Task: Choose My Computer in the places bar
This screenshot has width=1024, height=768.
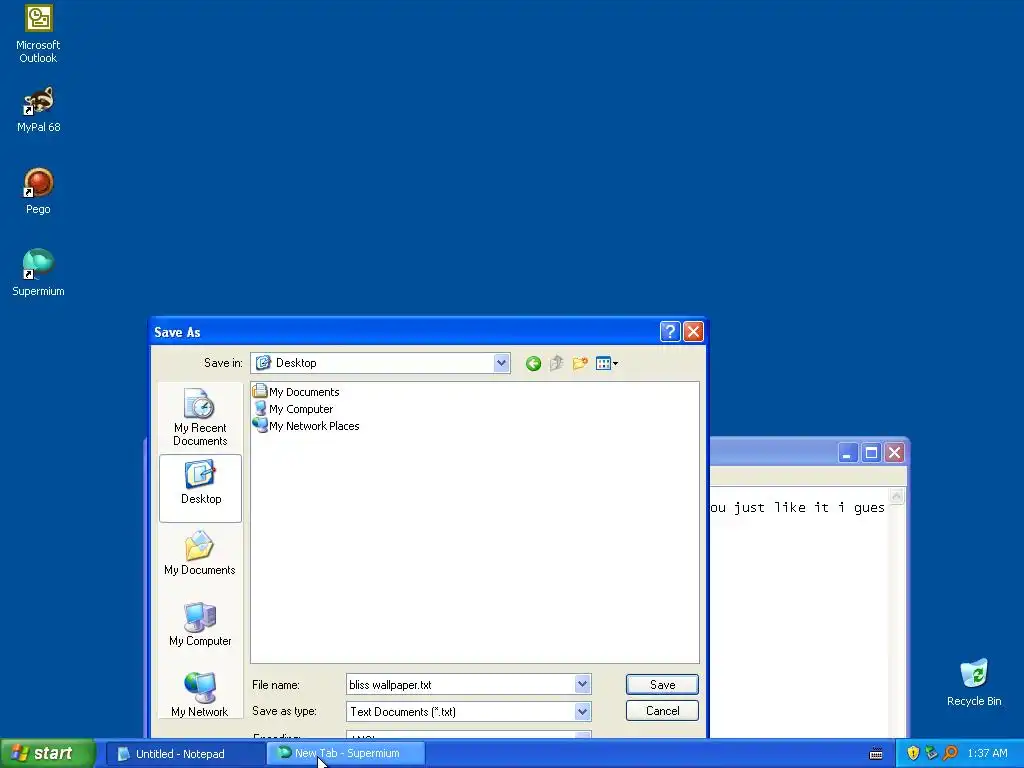Action: pyautogui.click(x=200, y=624)
